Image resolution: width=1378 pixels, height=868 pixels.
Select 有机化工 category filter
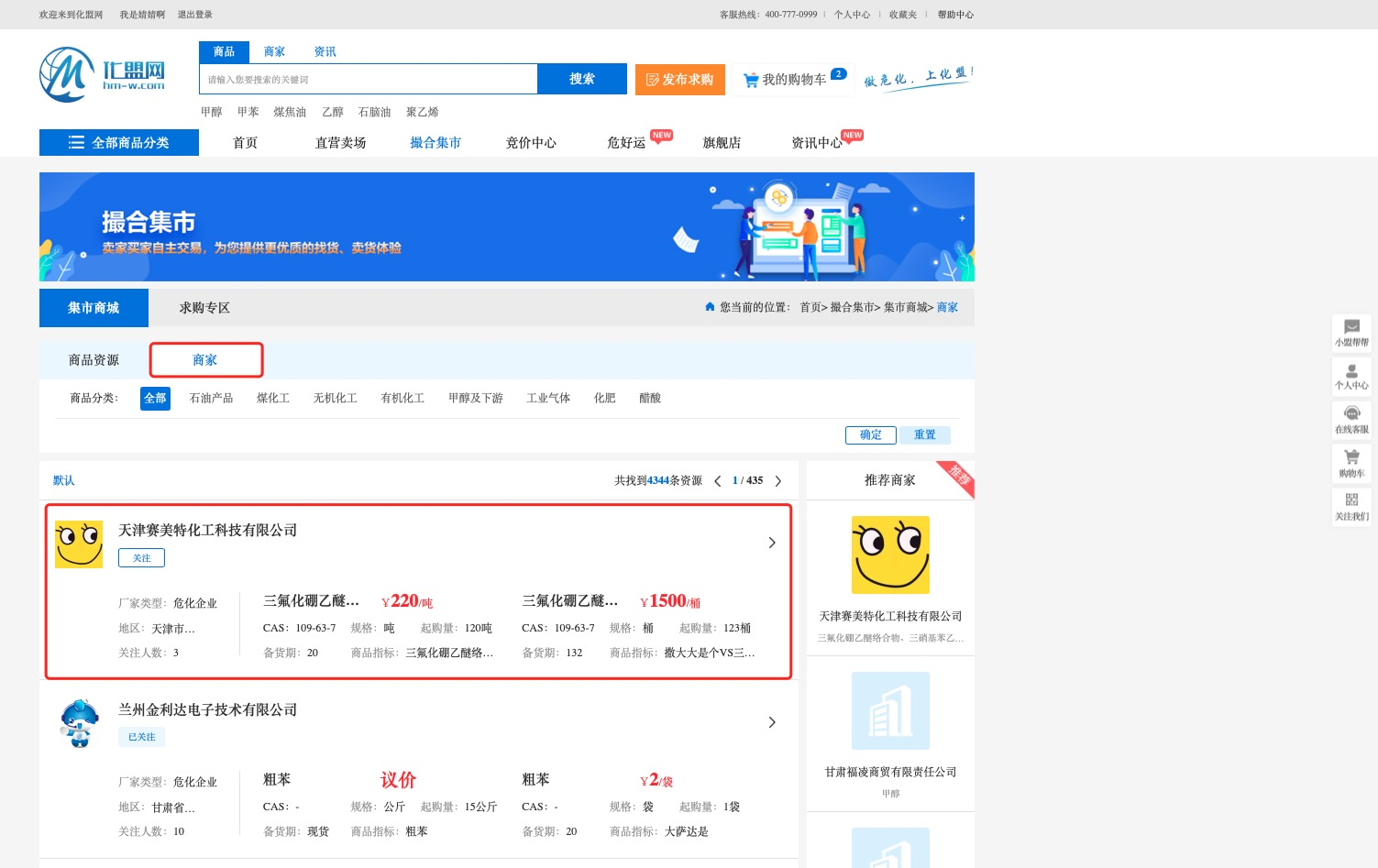click(x=403, y=399)
